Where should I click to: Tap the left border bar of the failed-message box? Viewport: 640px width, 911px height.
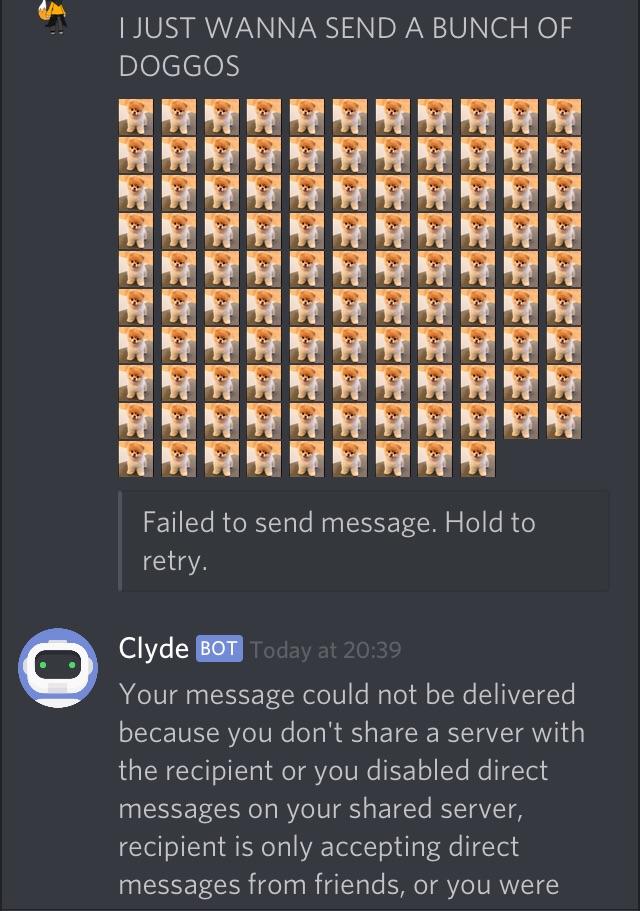(x=120, y=541)
